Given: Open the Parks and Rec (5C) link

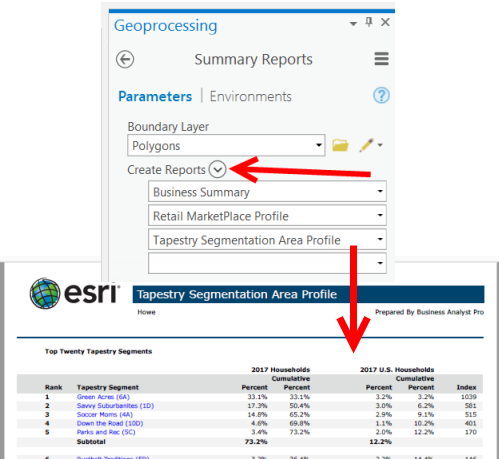Looking at the screenshot, I should tap(106, 432).
